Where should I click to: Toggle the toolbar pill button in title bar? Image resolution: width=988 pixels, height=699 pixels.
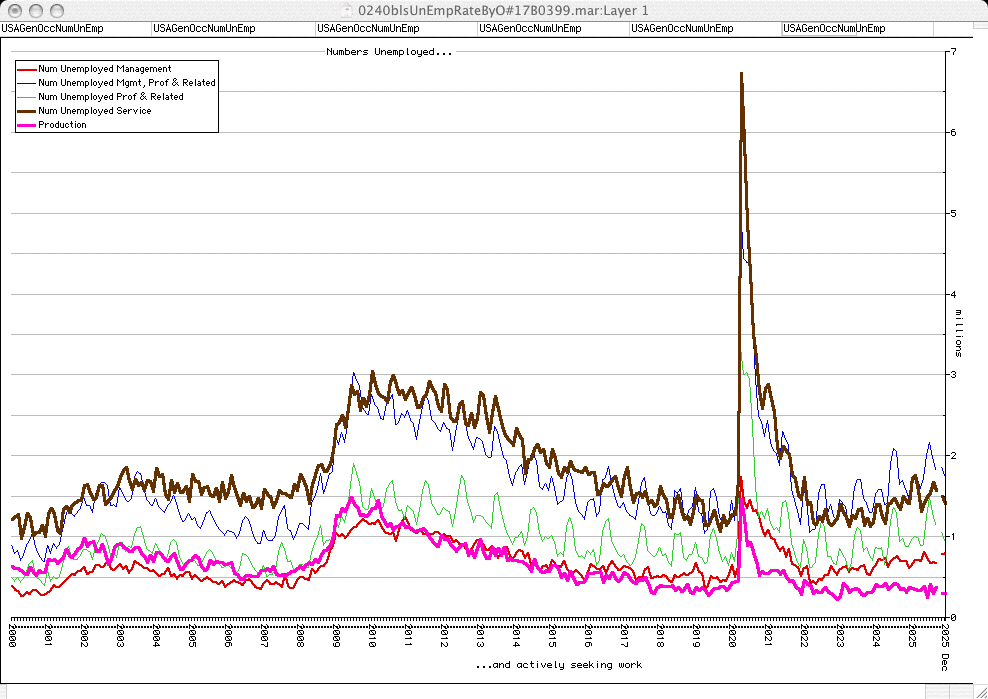point(968,9)
